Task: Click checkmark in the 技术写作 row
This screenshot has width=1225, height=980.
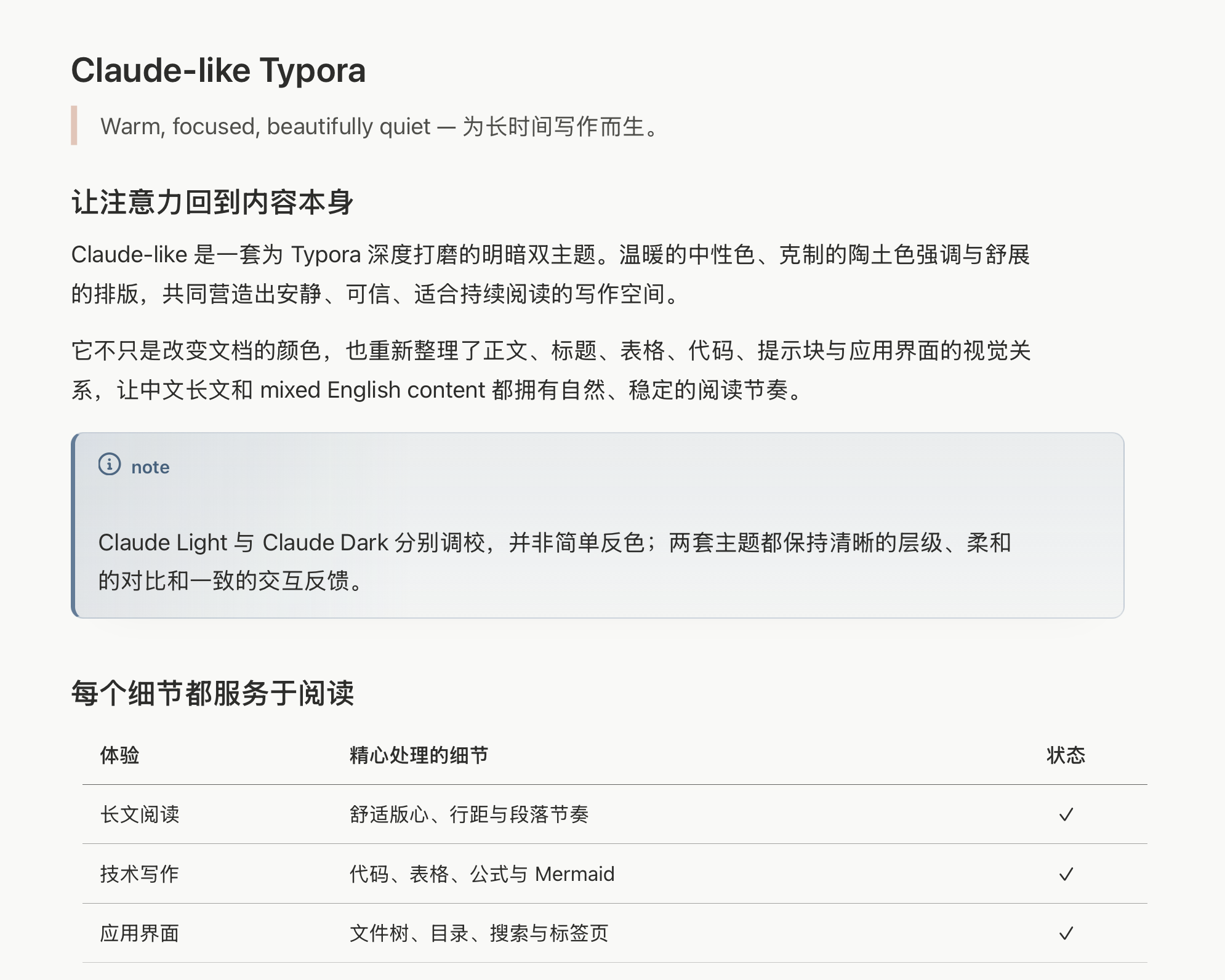Action: coord(1066,874)
